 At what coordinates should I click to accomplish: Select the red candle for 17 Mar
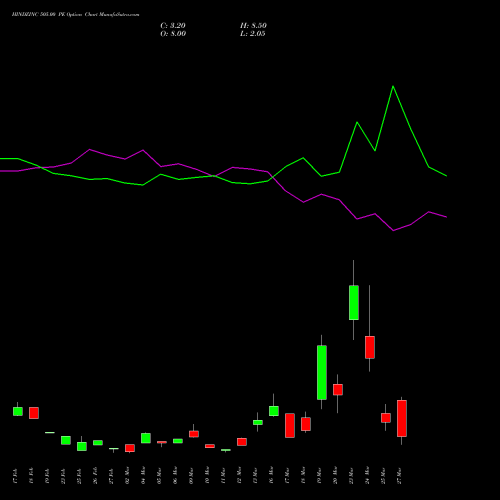pyautogui.click(x=290, y=425)
